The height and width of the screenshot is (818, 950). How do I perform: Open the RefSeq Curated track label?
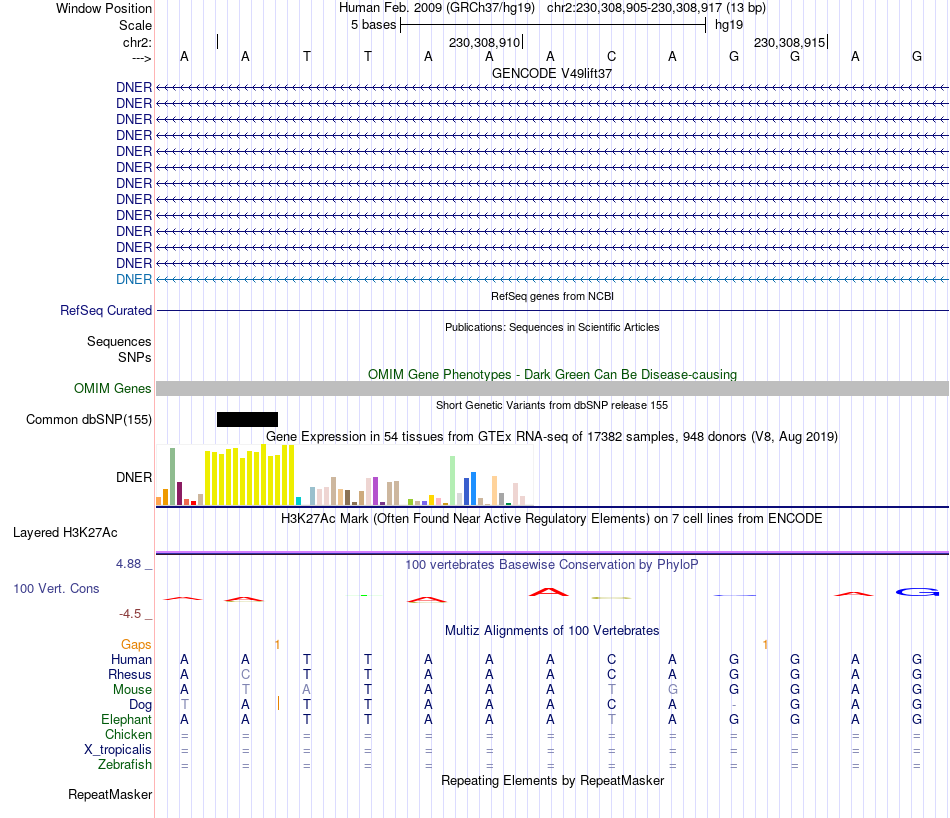point(106,310)
